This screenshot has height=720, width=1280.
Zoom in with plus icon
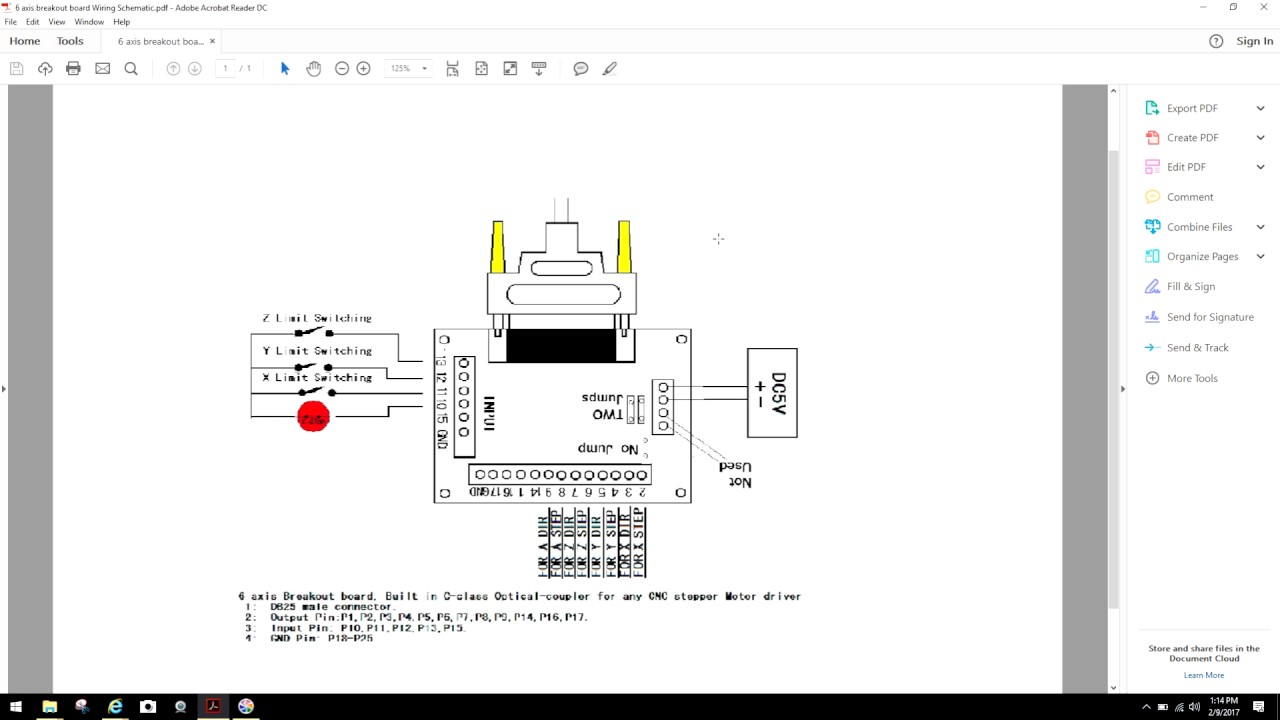[x=364, y=68]
